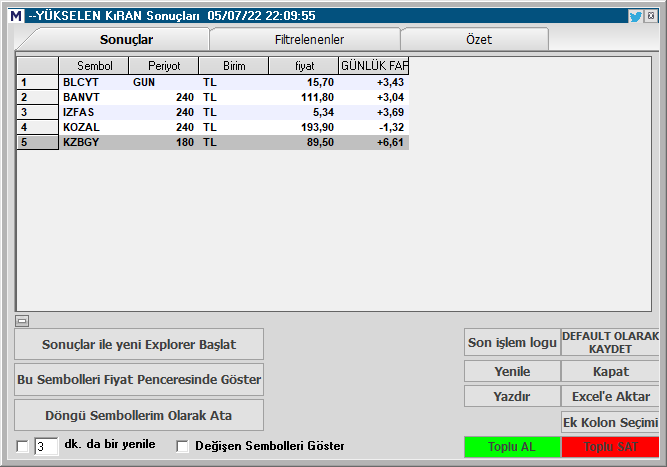Tick the 'Değişen Sembolleri Göster' checkbox

[182, 446]
